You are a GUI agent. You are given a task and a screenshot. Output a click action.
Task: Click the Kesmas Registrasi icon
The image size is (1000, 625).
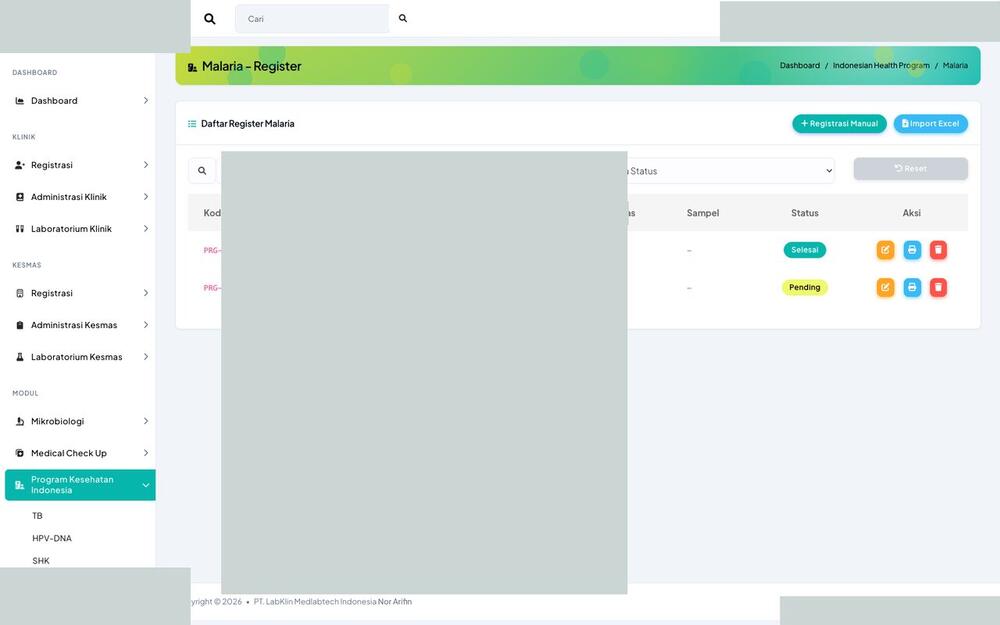(x=20, y=293)
